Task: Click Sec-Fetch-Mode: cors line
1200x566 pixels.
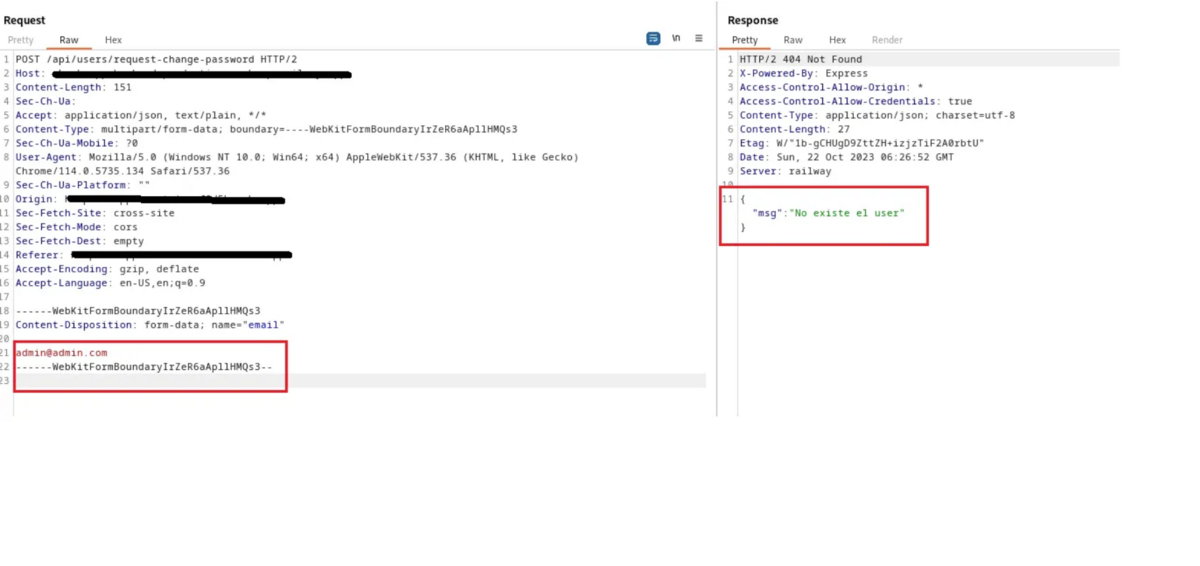Action: [x=76, y=227]
